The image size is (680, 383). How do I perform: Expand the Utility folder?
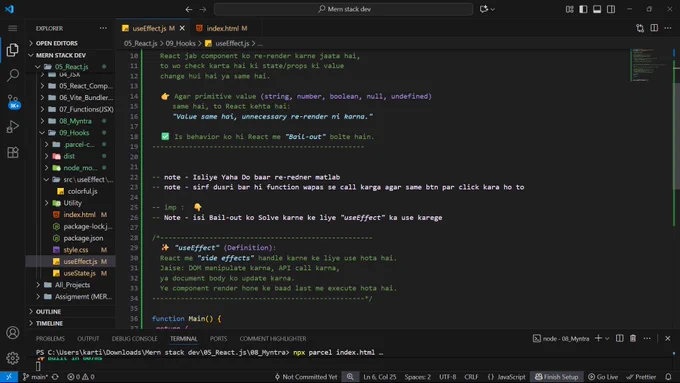(72, 203)
